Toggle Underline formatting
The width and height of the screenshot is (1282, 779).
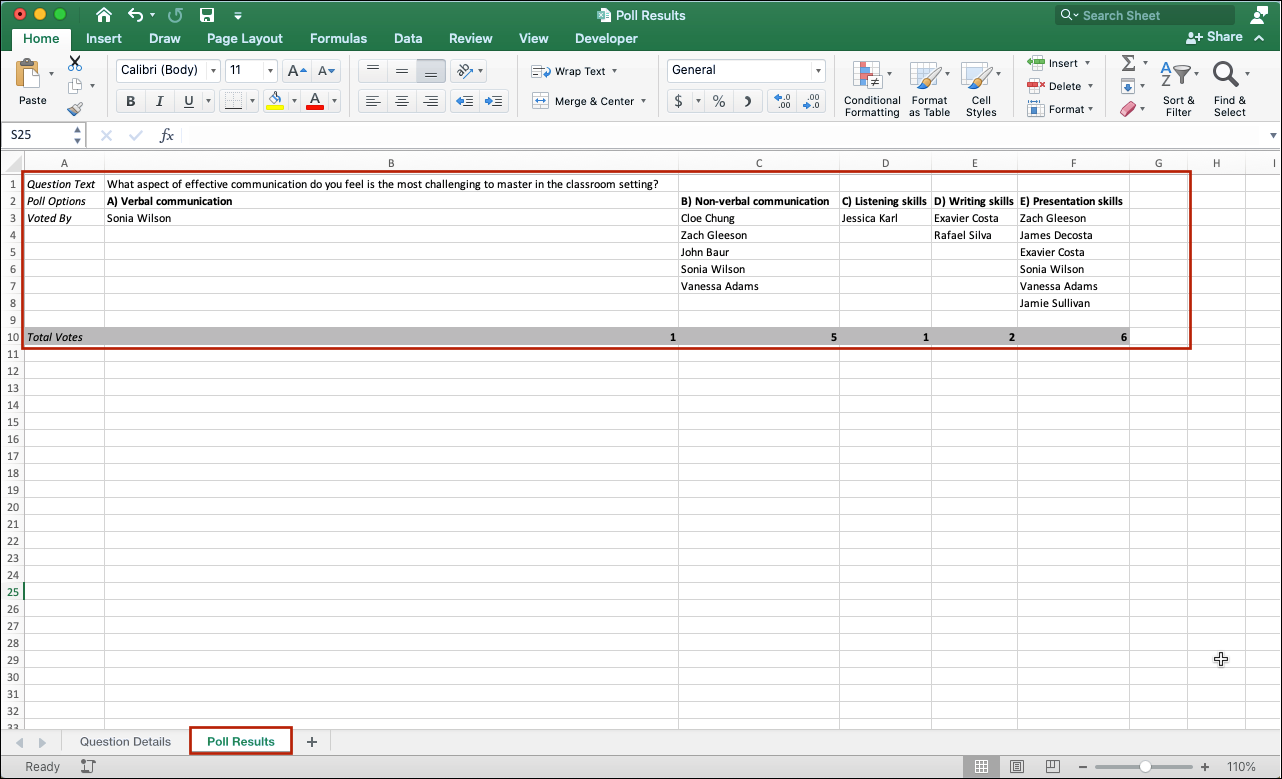(188, 101)
